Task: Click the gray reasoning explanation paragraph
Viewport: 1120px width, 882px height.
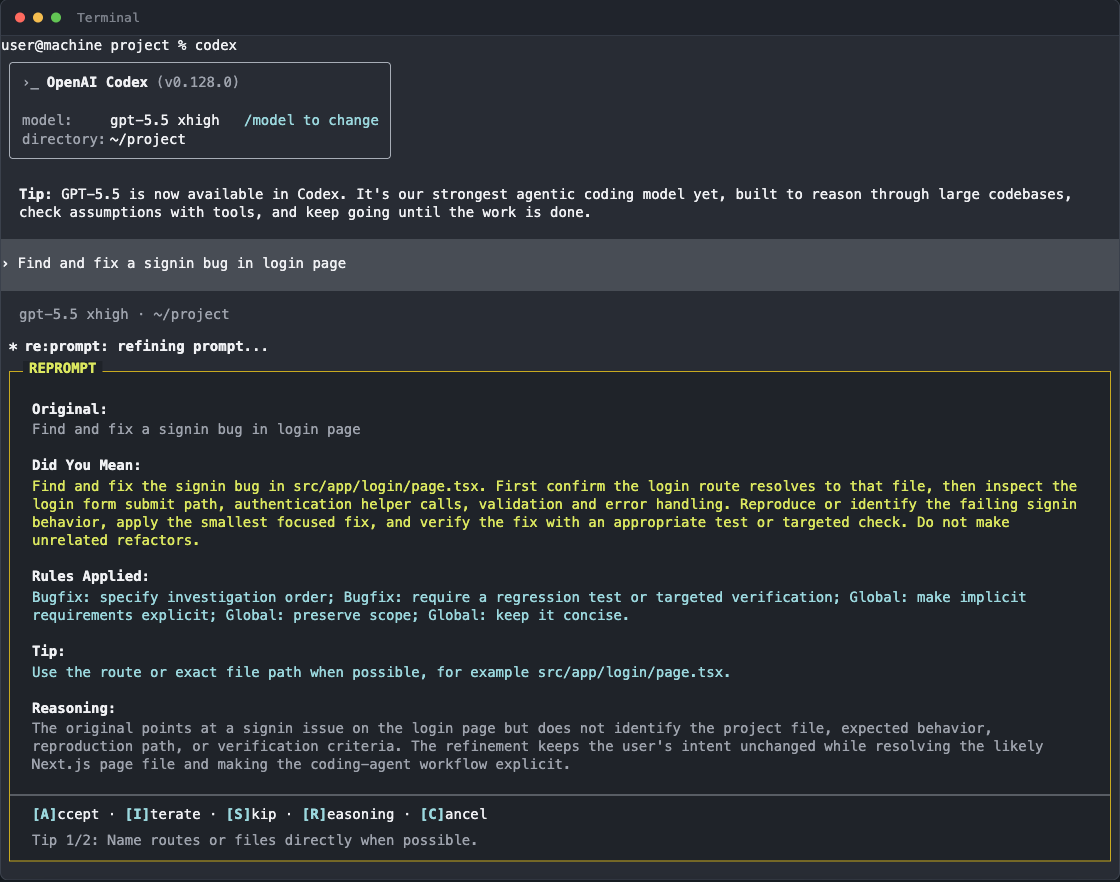Action: coord(537,746)
